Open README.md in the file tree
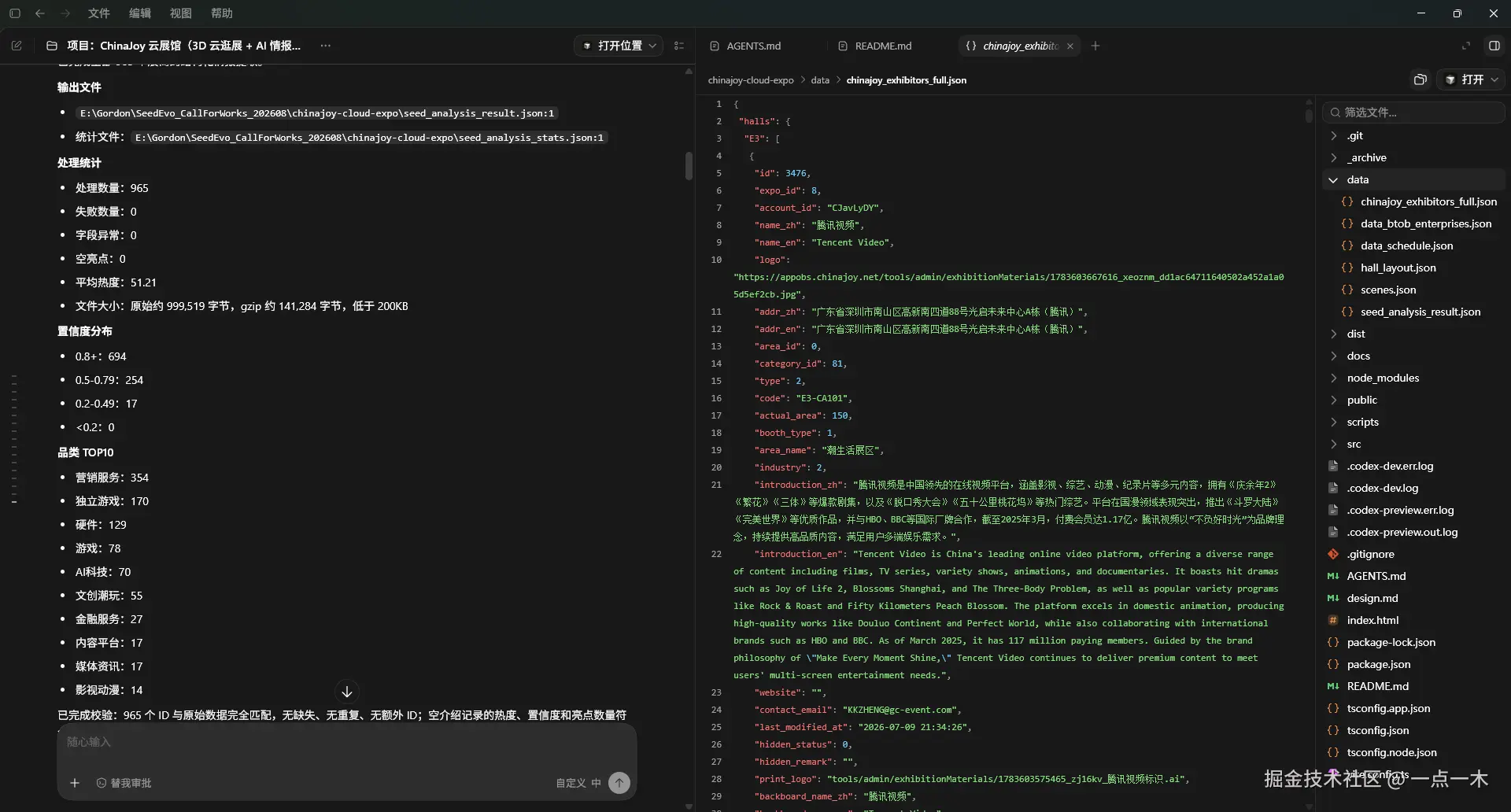 click(x=1377, y=686)
